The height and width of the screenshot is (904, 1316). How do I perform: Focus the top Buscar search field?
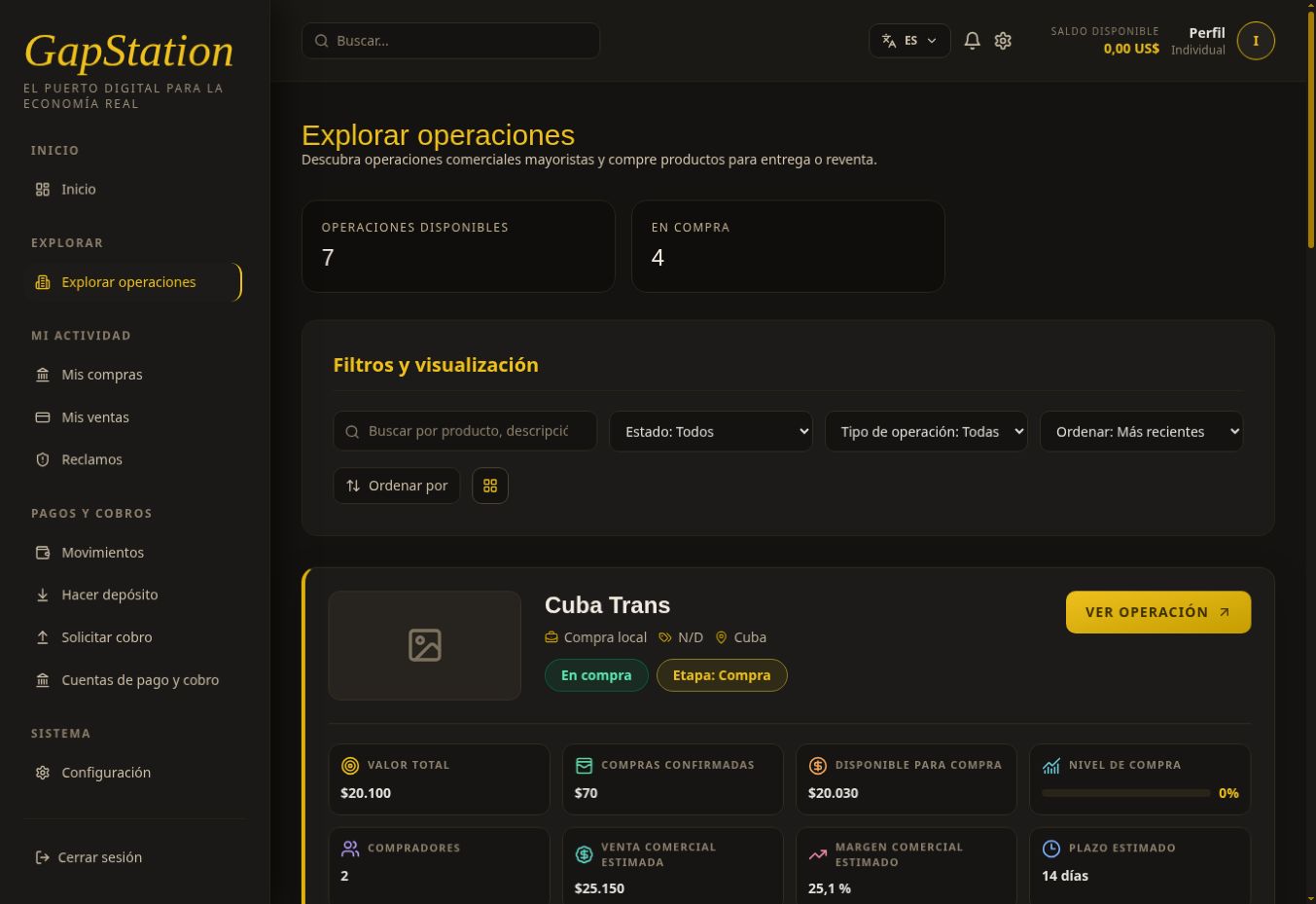450,41
